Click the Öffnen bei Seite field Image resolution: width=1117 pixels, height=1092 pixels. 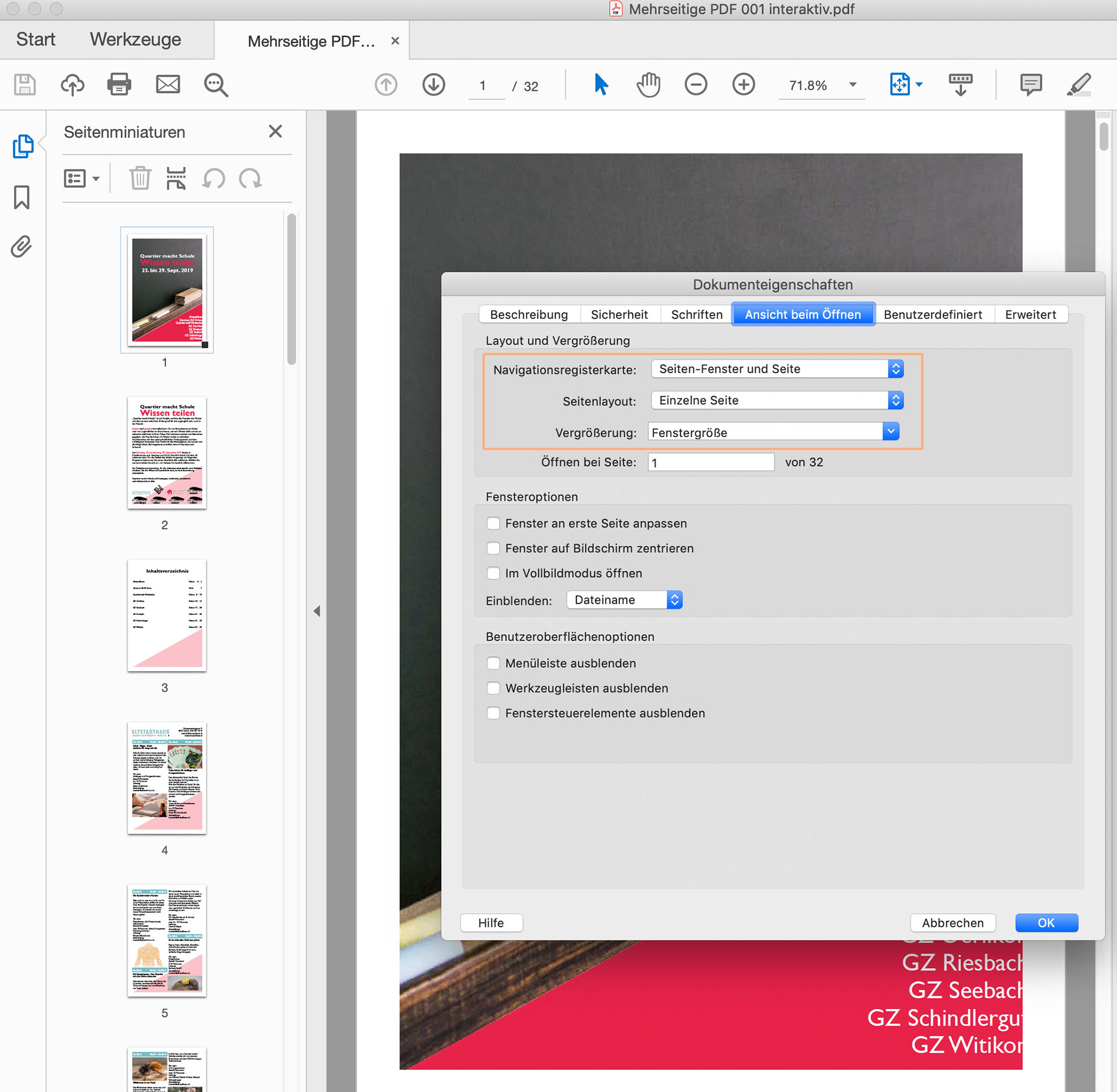pyautogui.click(x=711, y=463)
